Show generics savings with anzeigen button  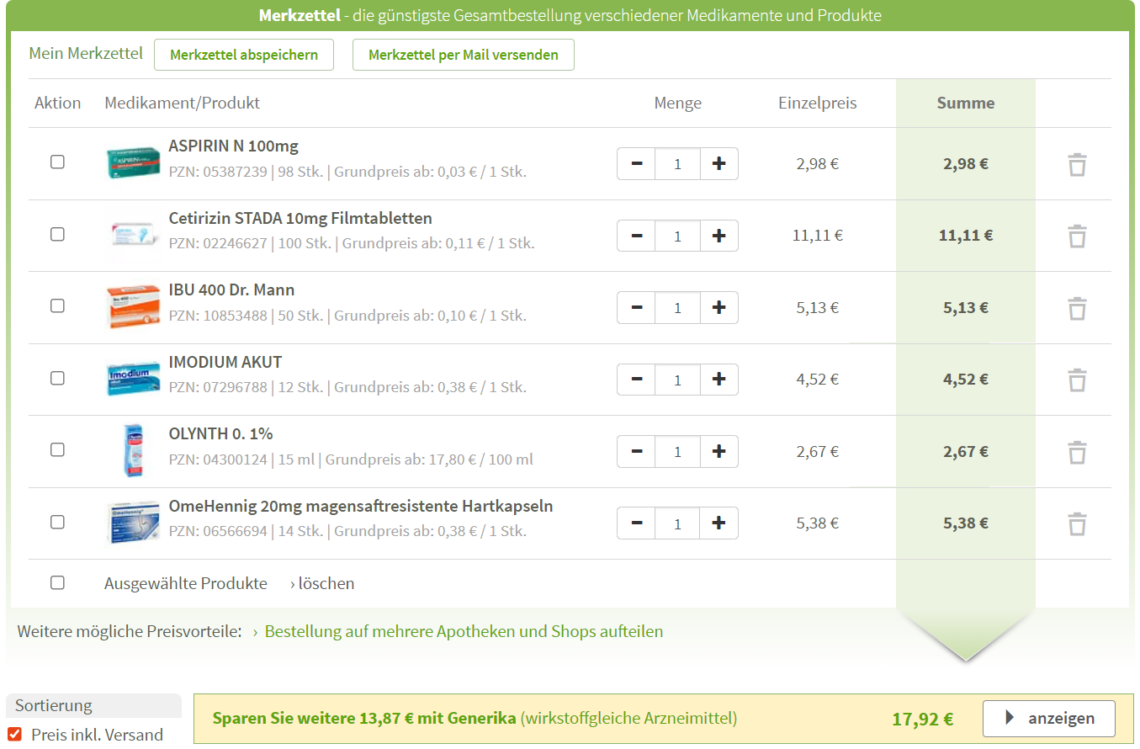pos(1050,718)
